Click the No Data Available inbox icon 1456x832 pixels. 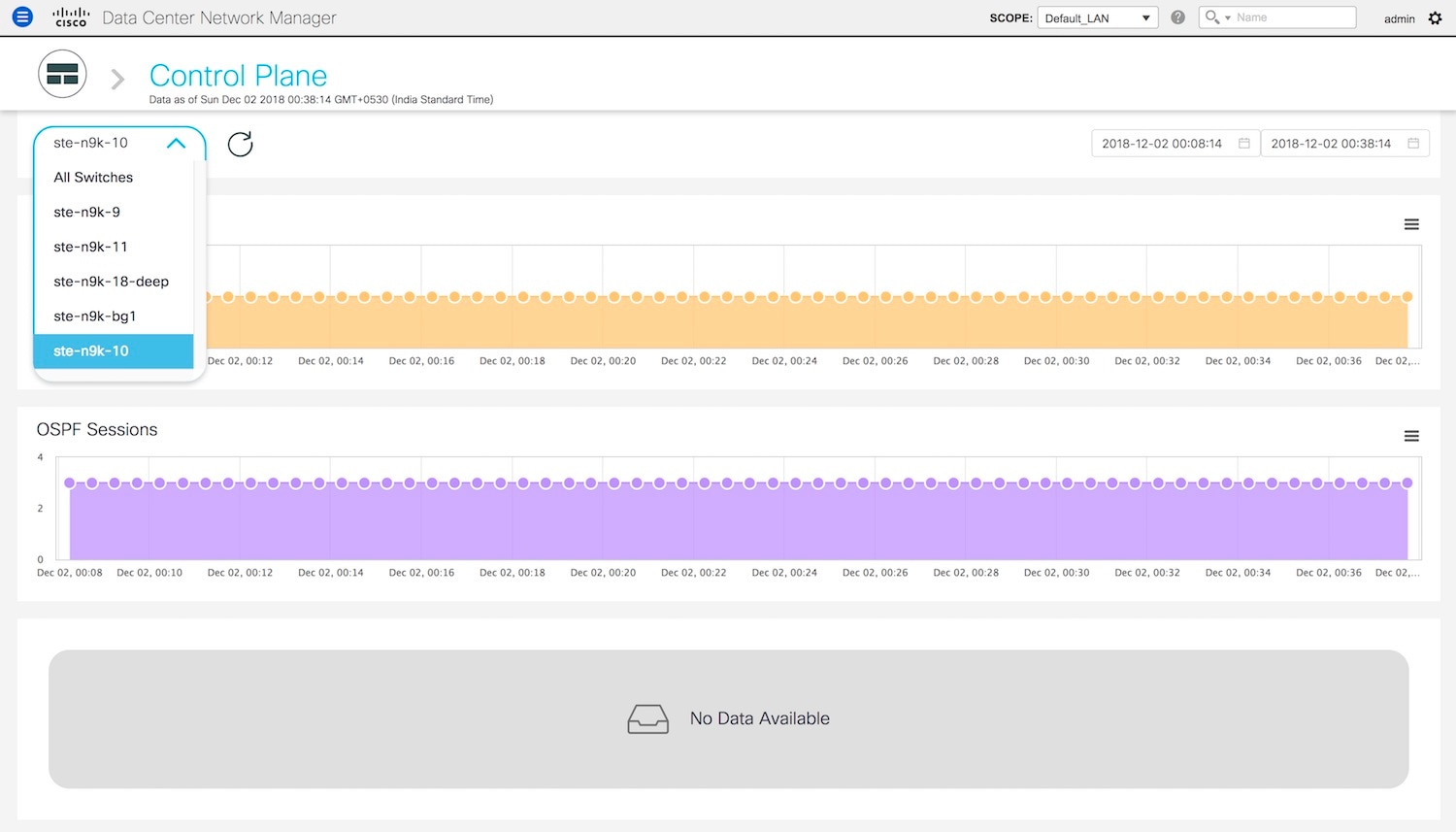[648, 719]
